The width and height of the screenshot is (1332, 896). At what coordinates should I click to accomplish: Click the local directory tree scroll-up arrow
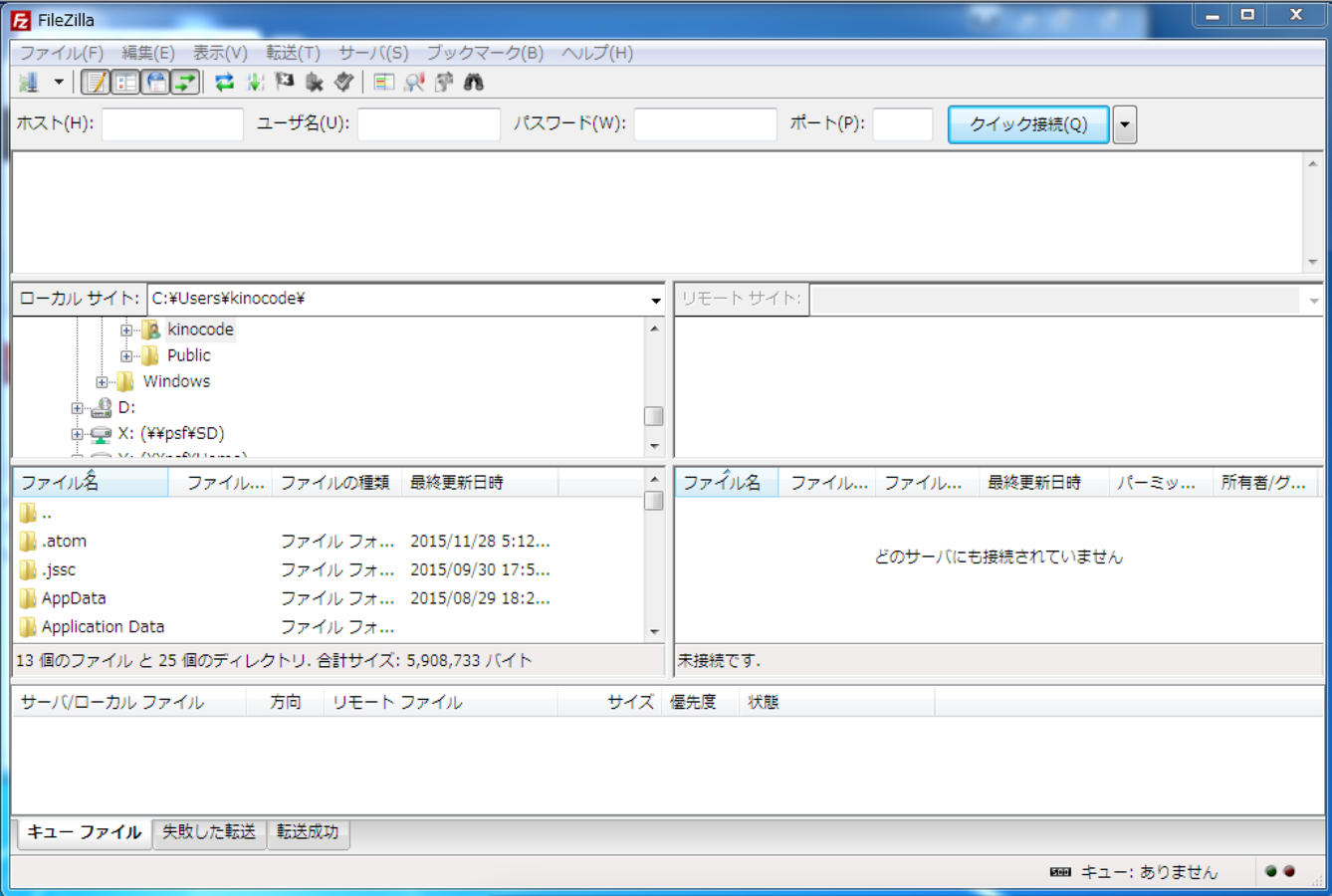coord(654,329)
